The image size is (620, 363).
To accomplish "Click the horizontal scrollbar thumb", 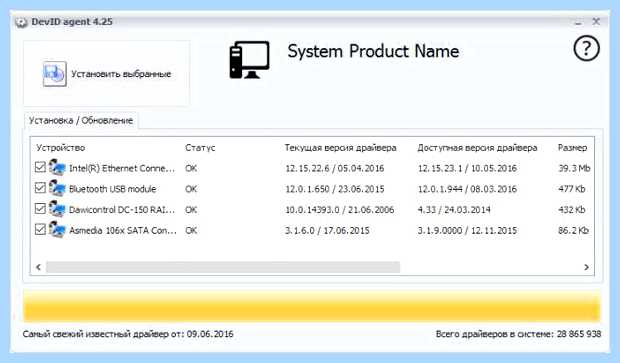I will pyautogui.click(x=223, y=267).
